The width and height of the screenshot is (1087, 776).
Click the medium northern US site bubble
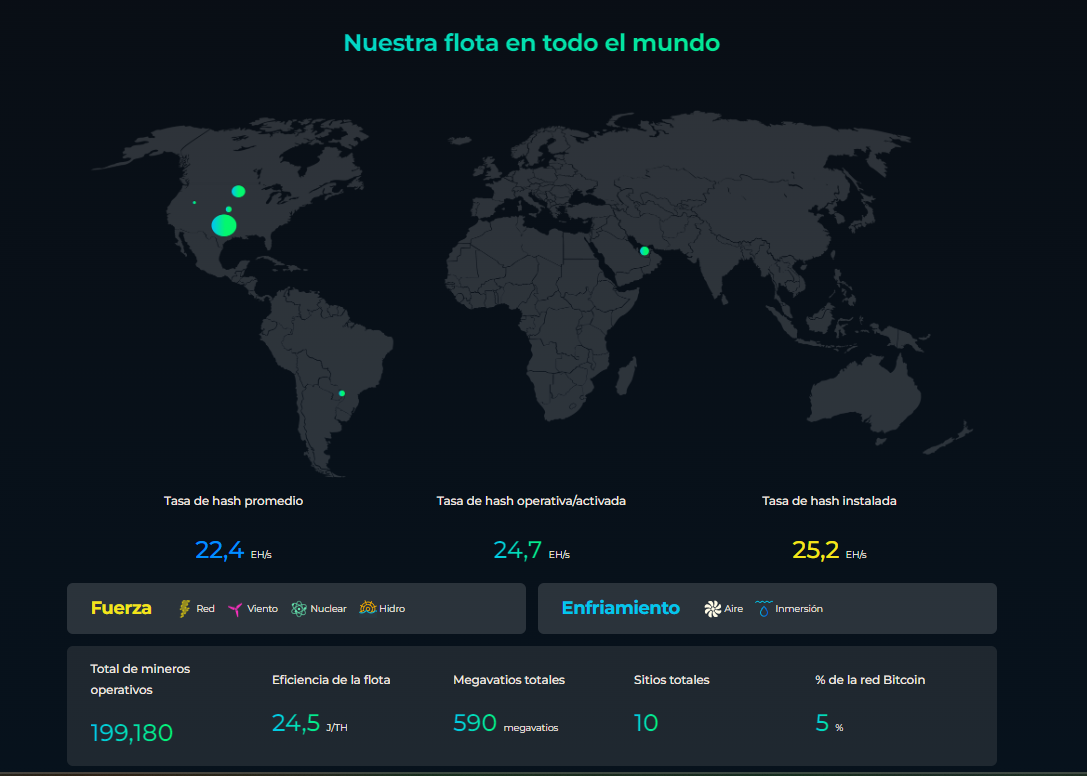click(238, 191)
